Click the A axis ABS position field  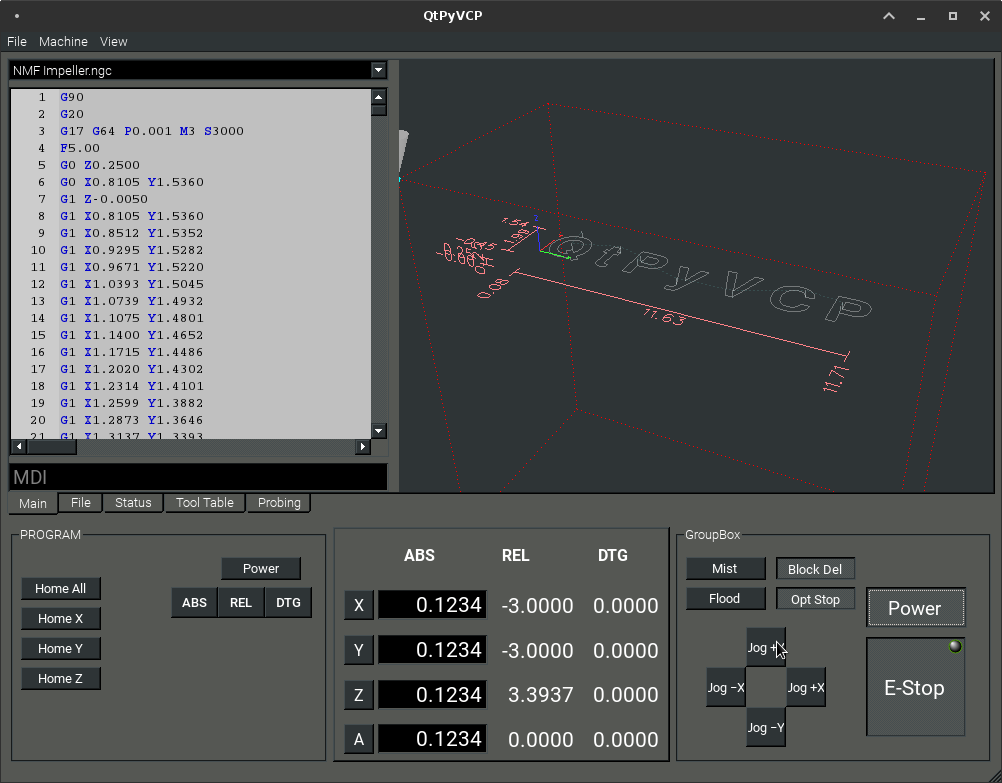pos(432,739)
